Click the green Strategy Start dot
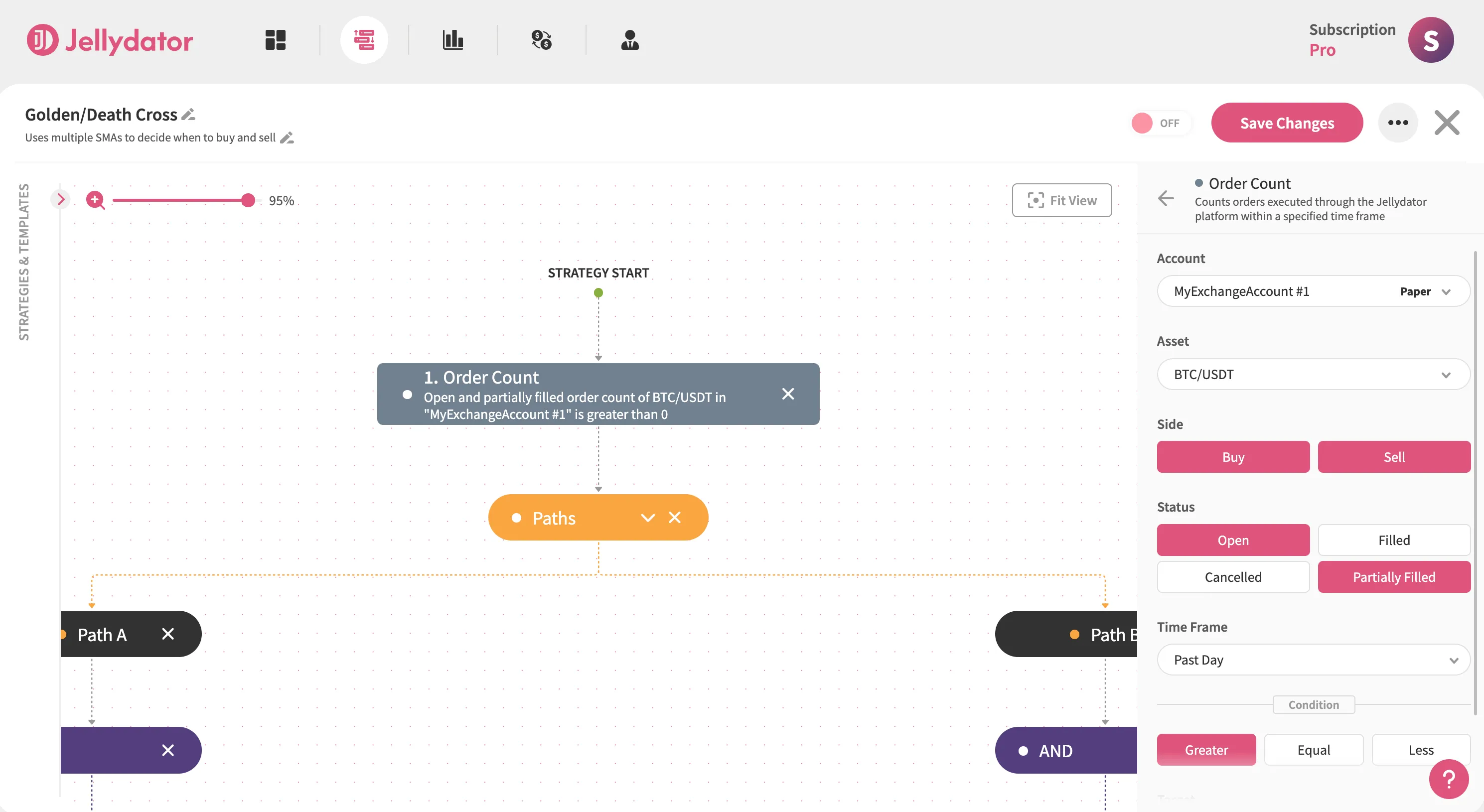Image resolution: width=1484 pixels, height=812 pixels. 598,292
